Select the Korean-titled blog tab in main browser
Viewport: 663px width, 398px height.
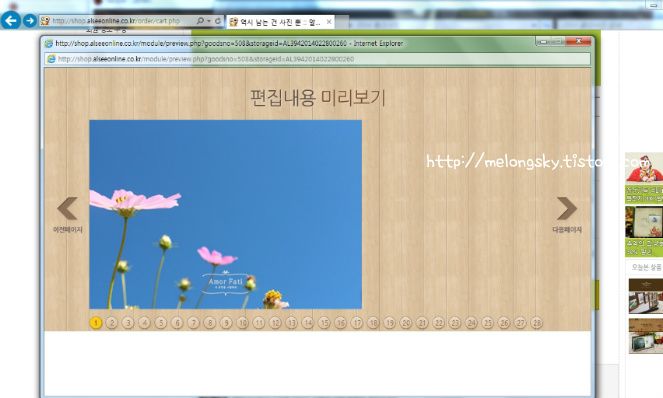pyautogui.click(x=280, y=22)
